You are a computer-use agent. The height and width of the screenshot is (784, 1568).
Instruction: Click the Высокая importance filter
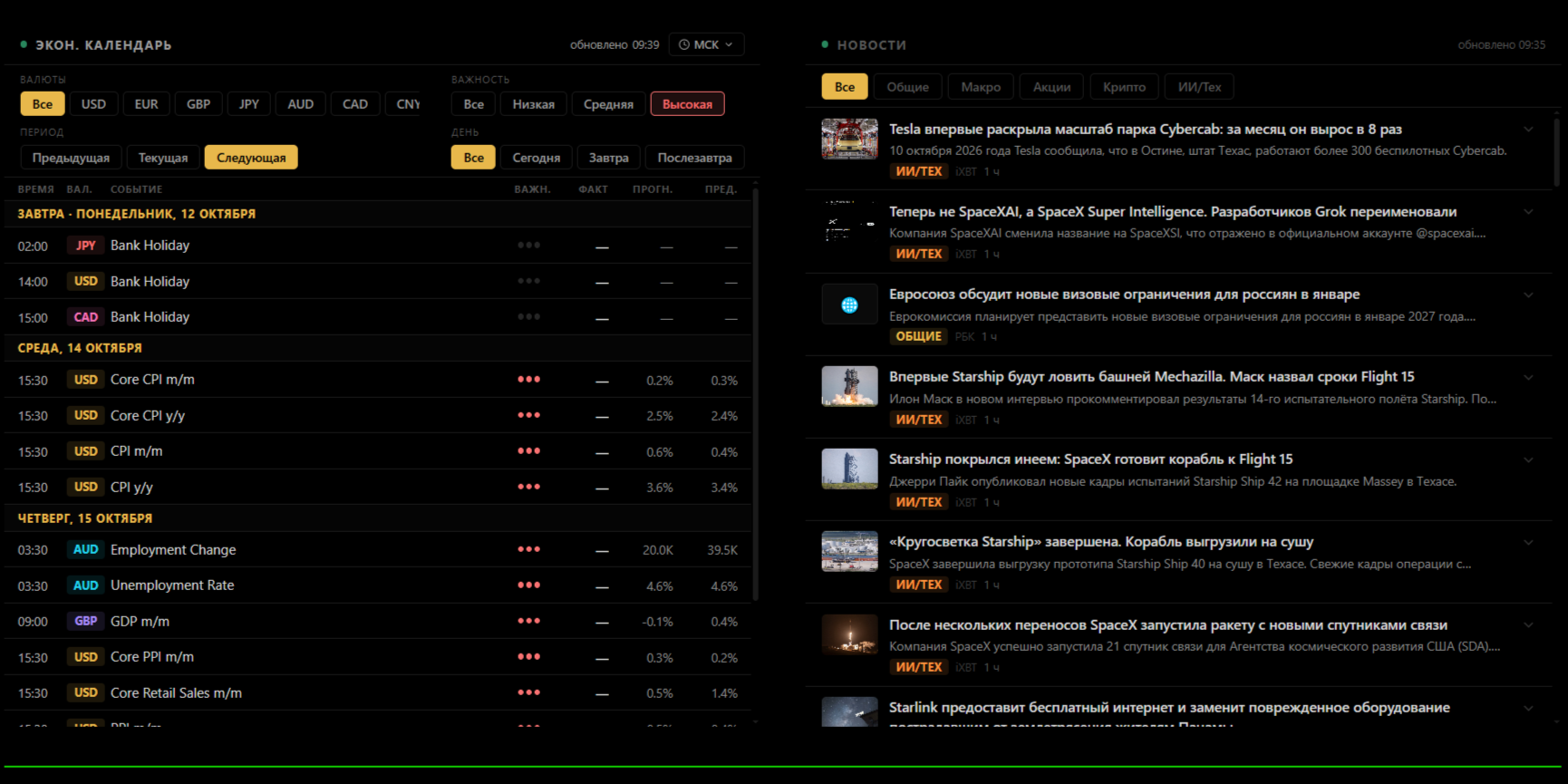(x=687, y=104)
